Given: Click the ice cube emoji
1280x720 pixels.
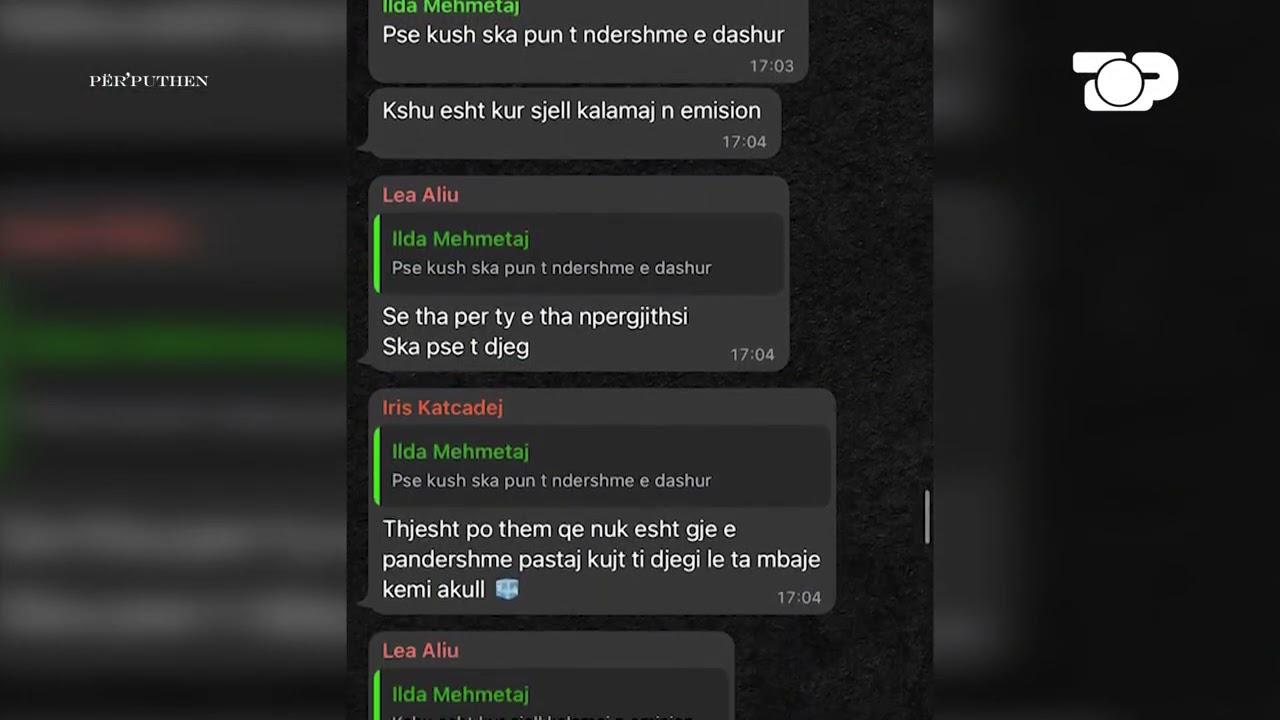Looking at the screenshot, I should [x=507, y=589].
